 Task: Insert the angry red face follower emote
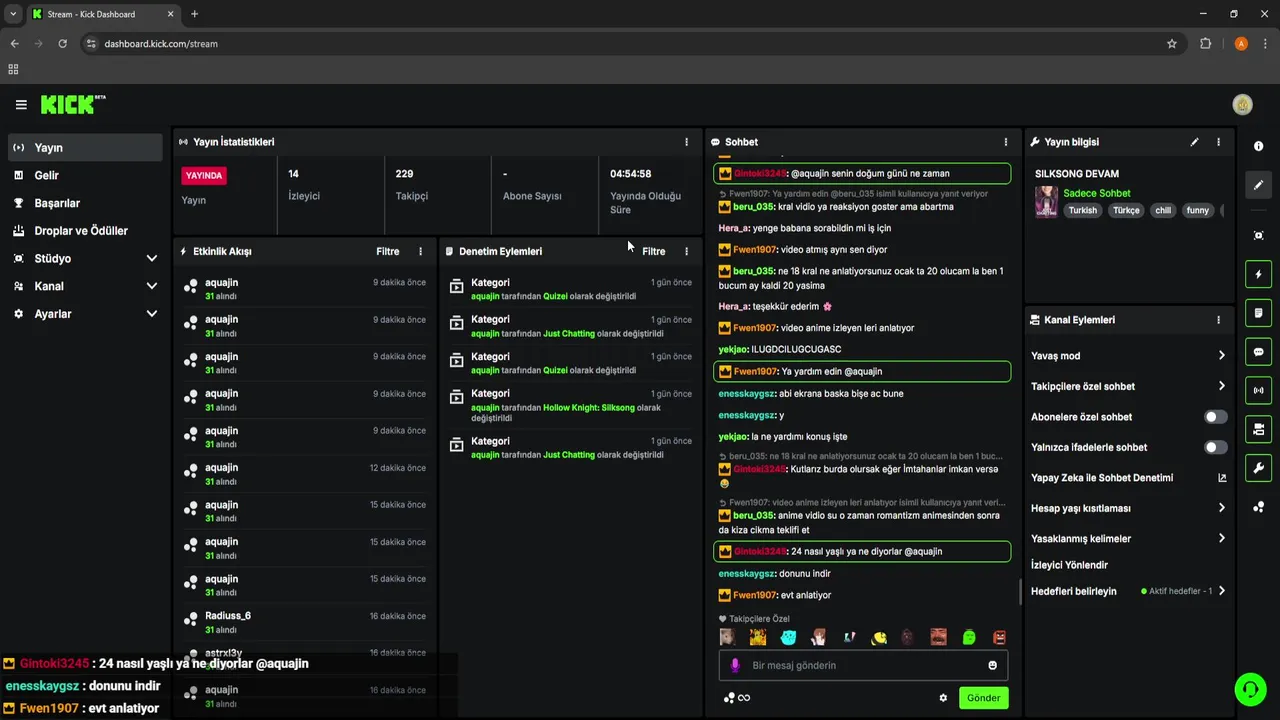tap(999, 637)
